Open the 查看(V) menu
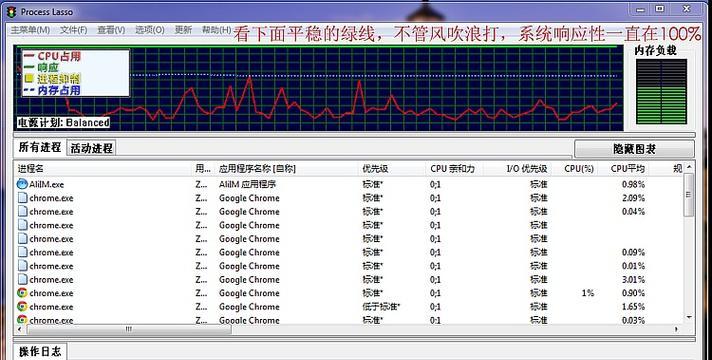This screenshot has width=712, height=360. [x=111, y=30]
